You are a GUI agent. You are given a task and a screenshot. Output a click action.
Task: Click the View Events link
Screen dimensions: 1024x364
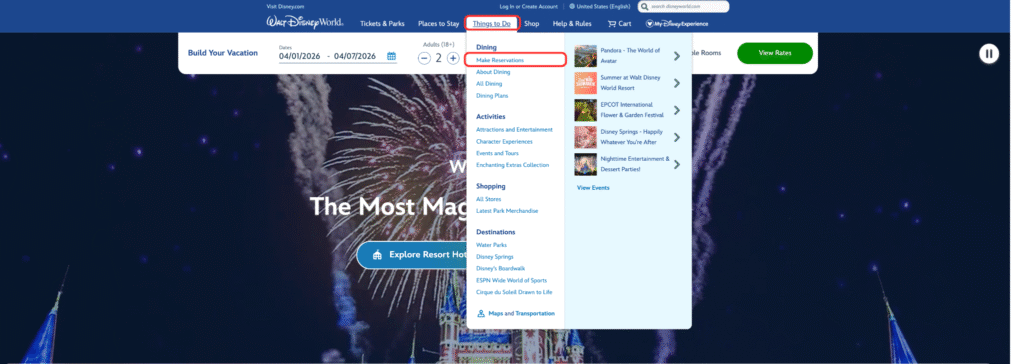pyautogui.click(x=593, y=188)
